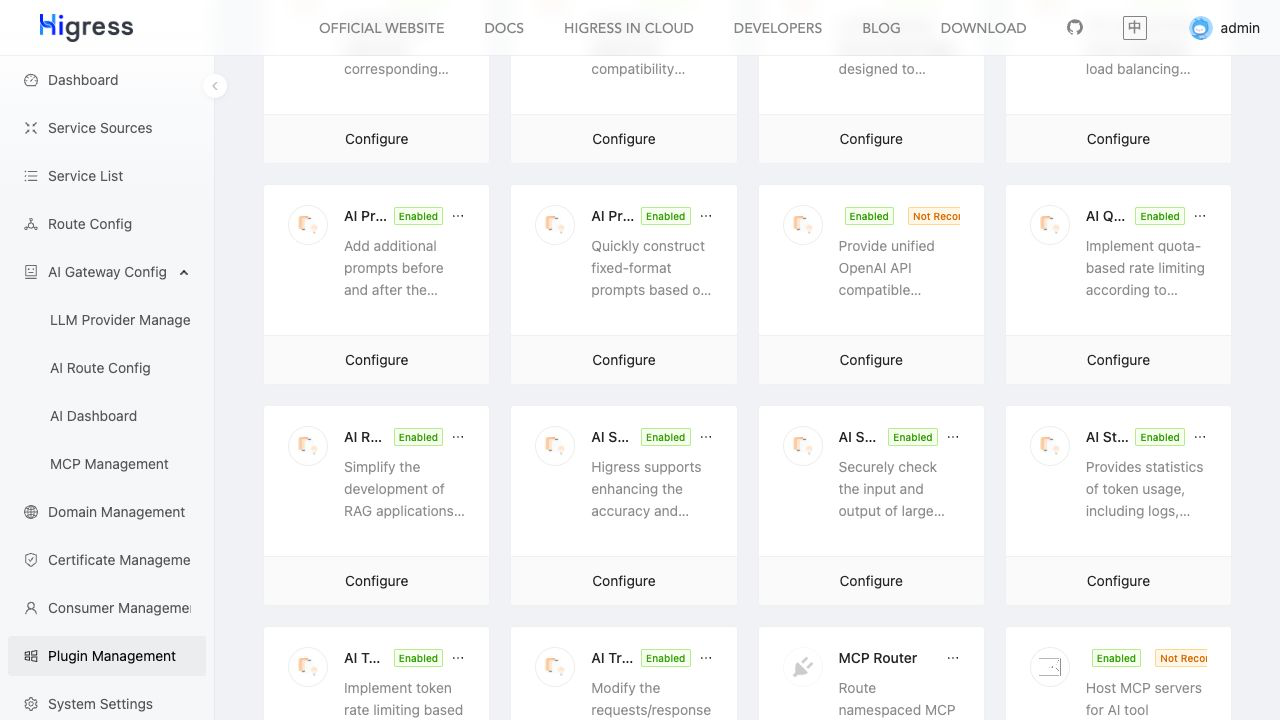Visit HIGRESS IN CLOUD link

[629, 28]
